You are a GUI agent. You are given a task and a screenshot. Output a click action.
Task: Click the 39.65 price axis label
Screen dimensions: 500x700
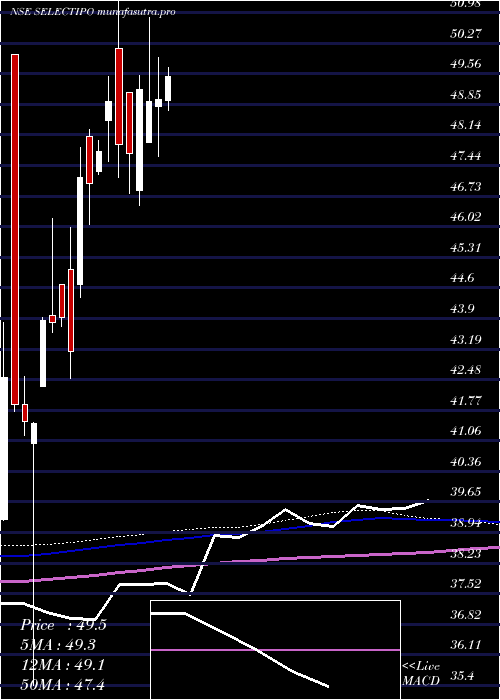(466, 492)
